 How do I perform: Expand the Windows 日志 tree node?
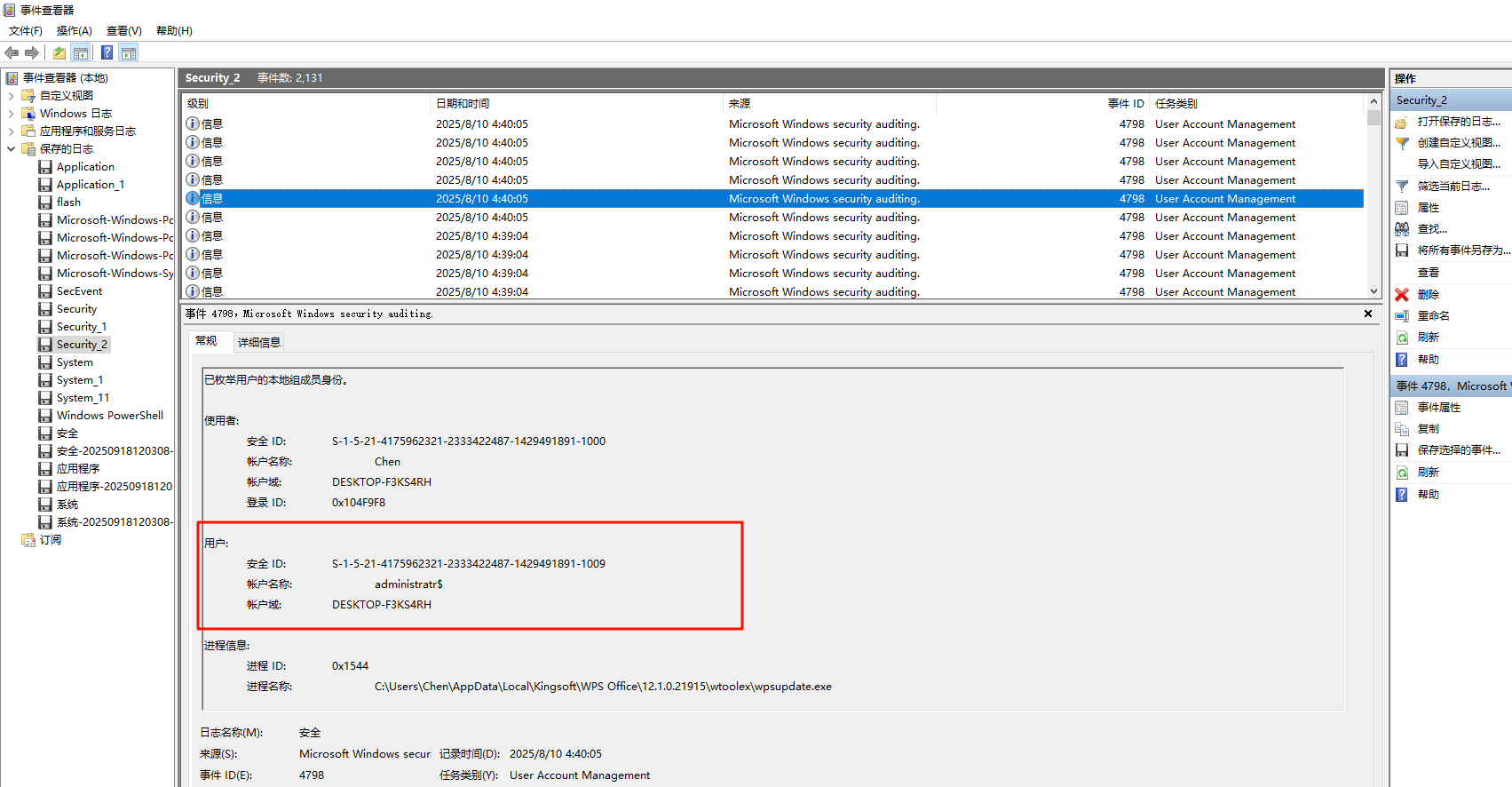(x=11, y=114)
